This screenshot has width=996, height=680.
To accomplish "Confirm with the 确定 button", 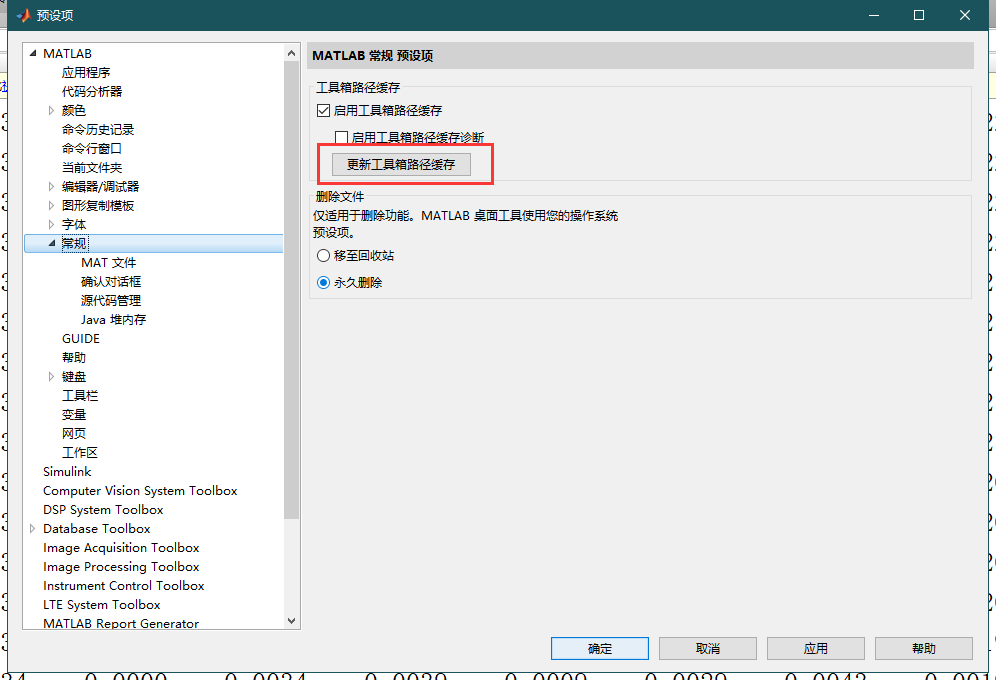I will 600,648.
